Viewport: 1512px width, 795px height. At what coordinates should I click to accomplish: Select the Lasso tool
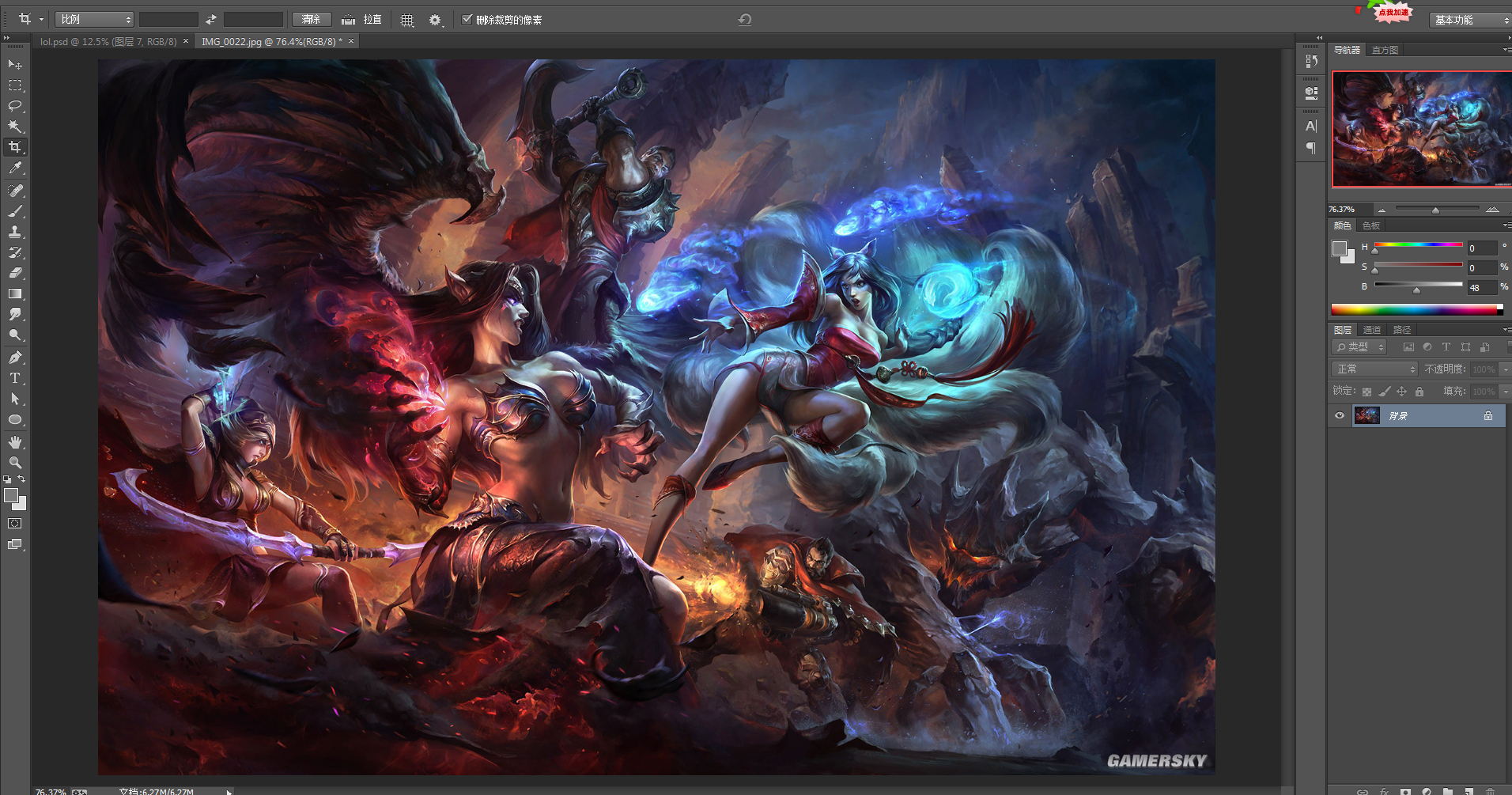click(x=15, y=105)
